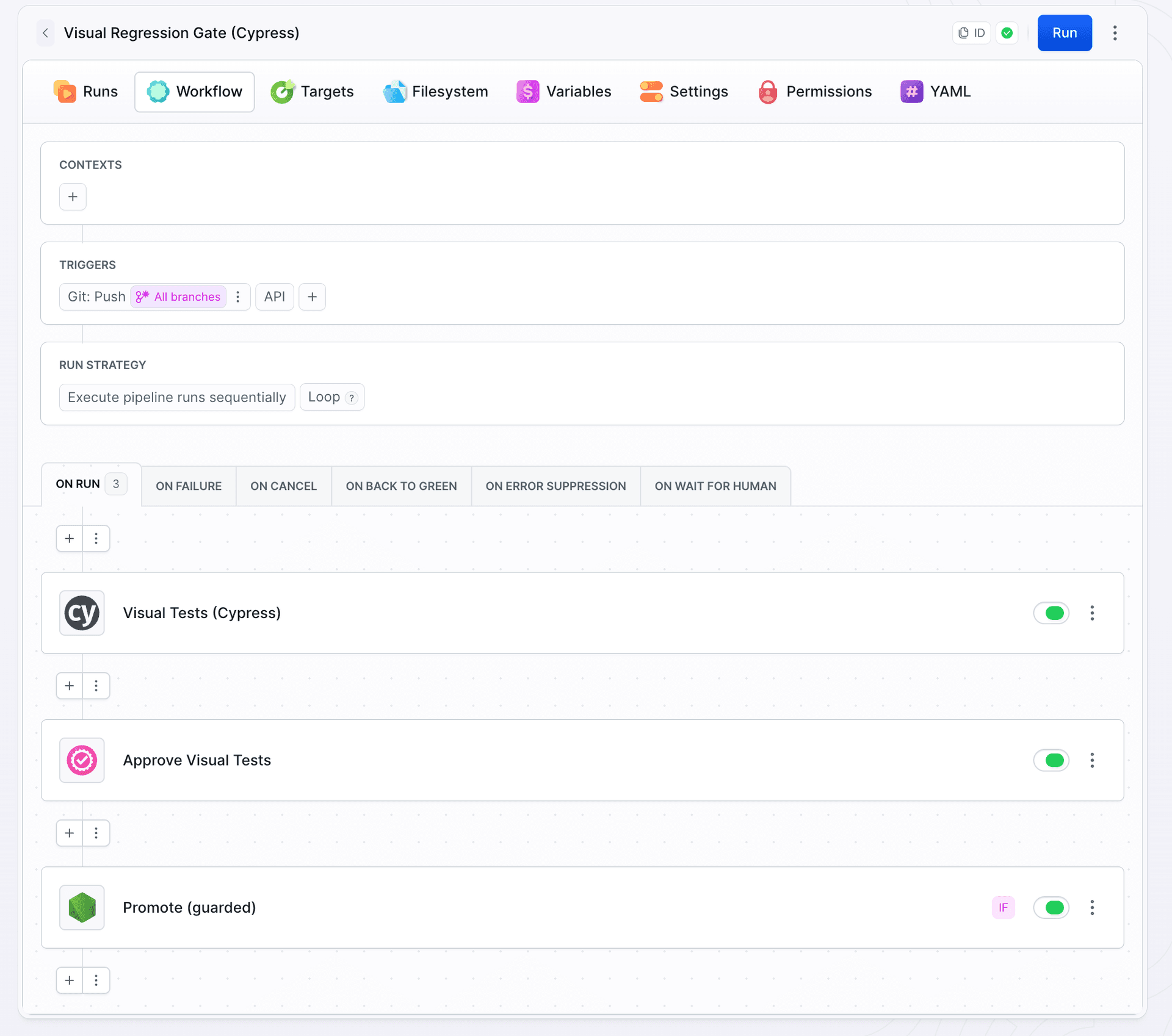Viewport: 1172px width, 1036px height.
Task: View the Permissions tab
Action: 815,92
